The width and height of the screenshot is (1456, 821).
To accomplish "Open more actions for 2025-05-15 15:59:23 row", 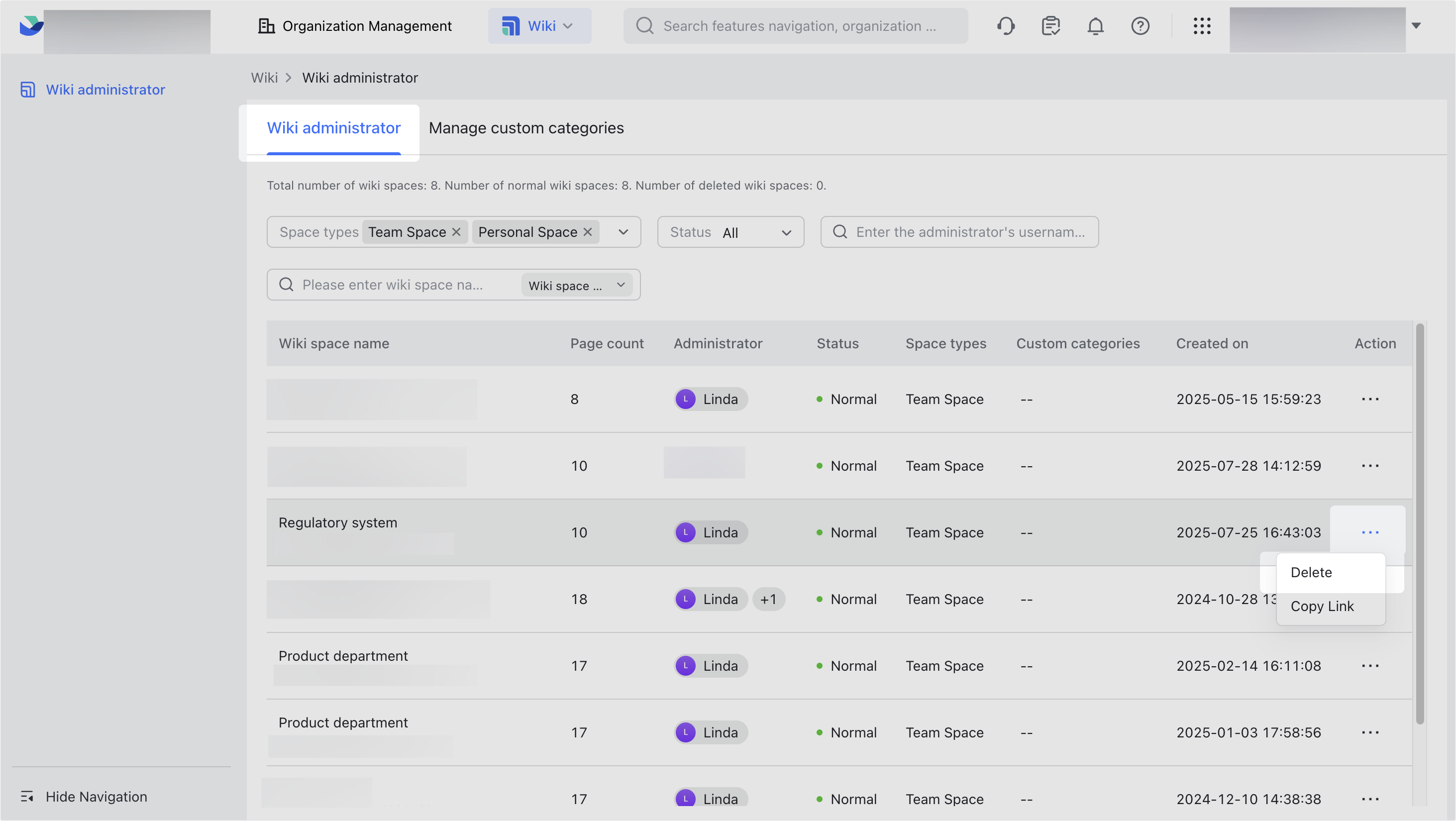I will point(1370,400).
